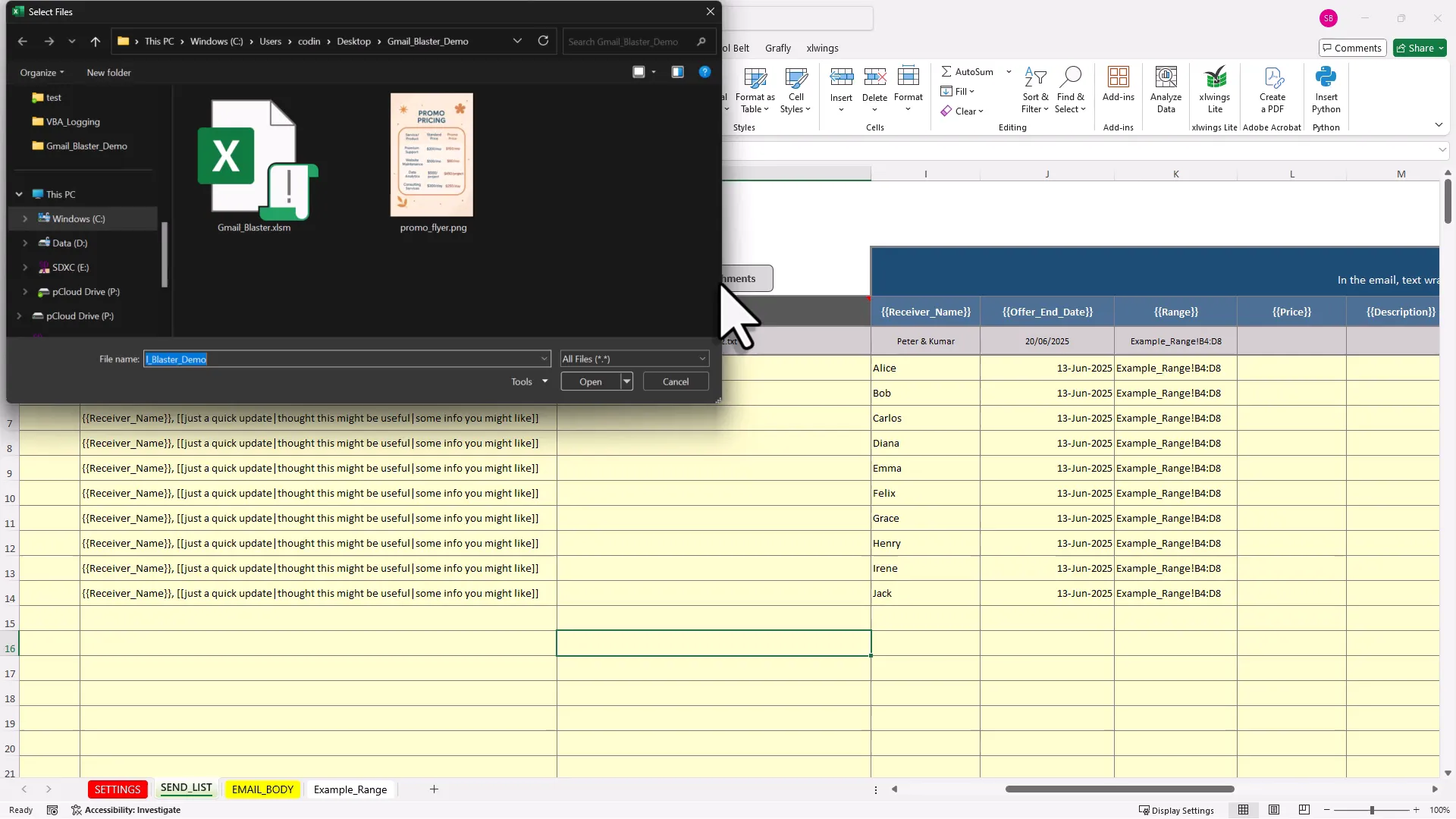
Task: Expand the Windows (C:) tree node
Action: coord(24,218)
